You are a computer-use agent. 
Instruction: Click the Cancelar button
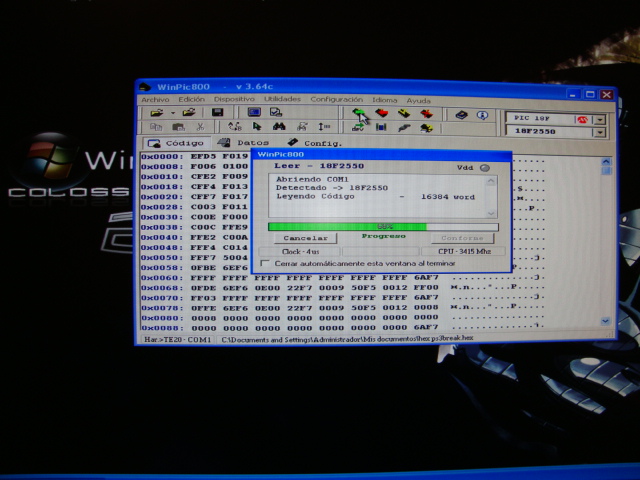click(305, 238)
